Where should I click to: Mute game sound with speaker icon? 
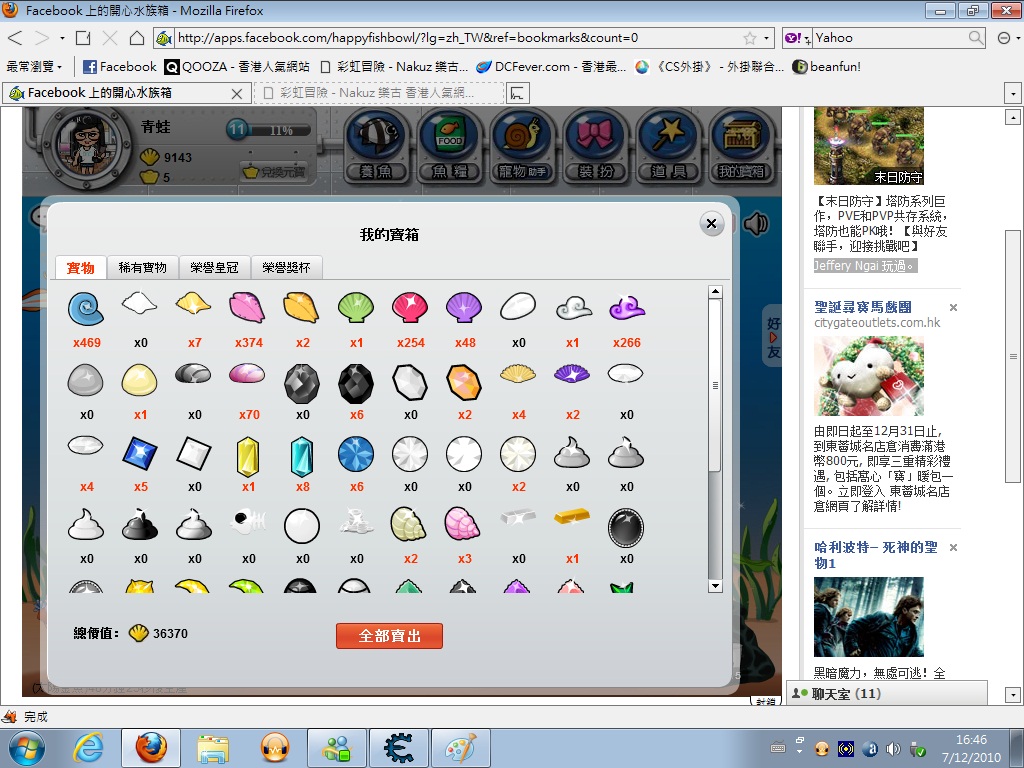pyautogui.click(x=756, y=224)
